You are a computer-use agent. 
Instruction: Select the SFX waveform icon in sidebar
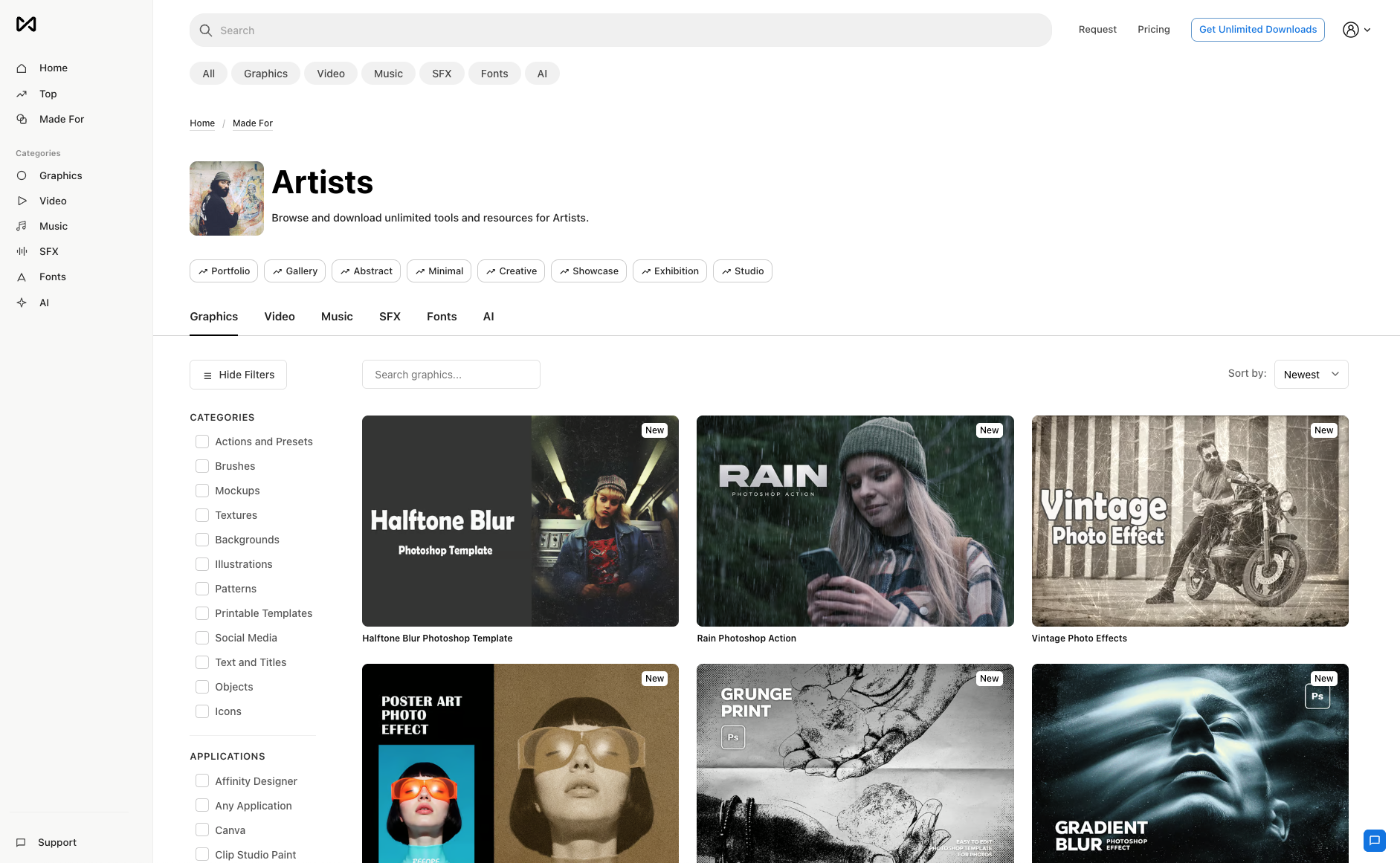[22, 251]
